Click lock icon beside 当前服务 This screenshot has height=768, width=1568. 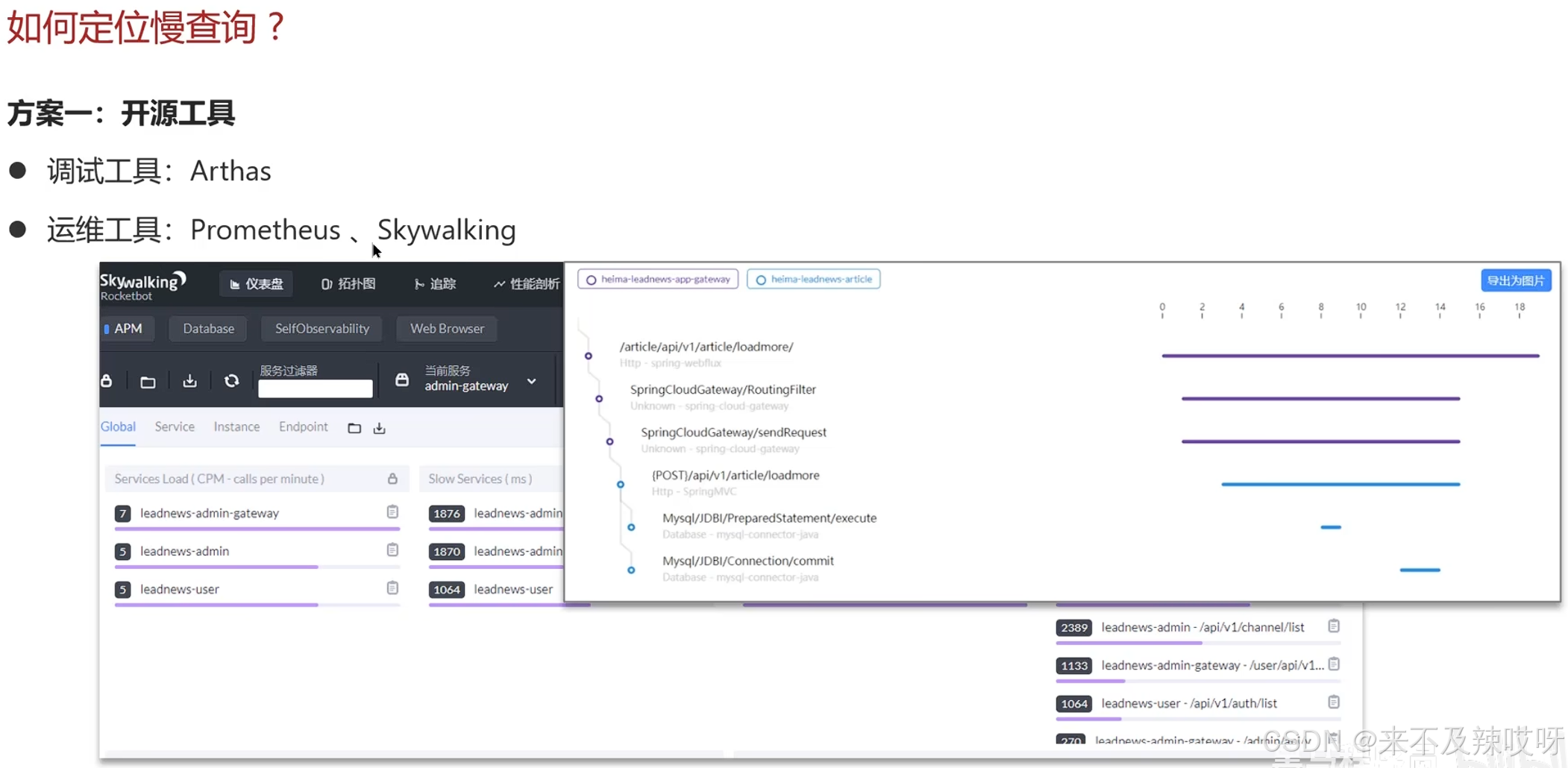point(402,380)
